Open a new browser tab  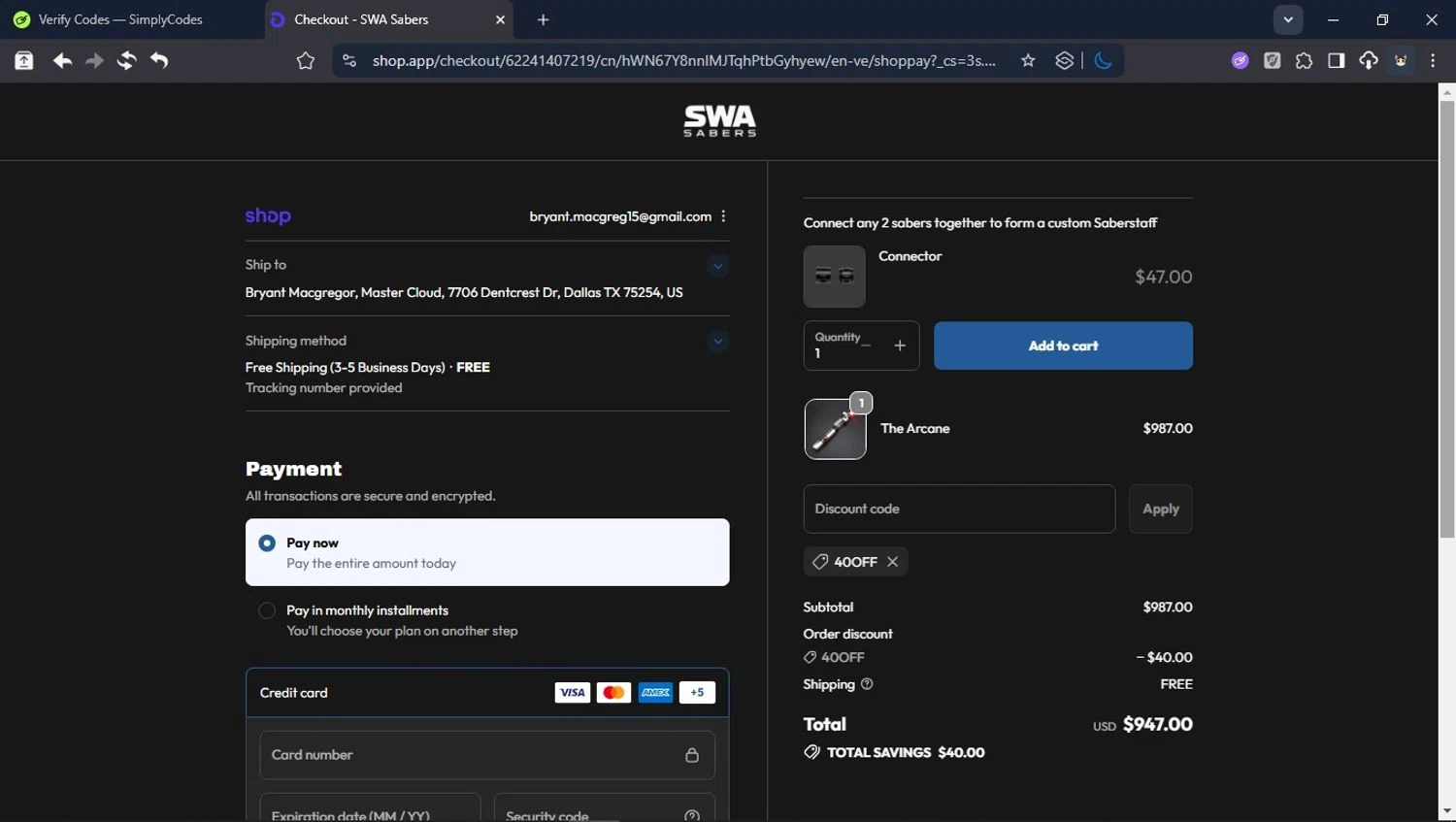(544, 19)
